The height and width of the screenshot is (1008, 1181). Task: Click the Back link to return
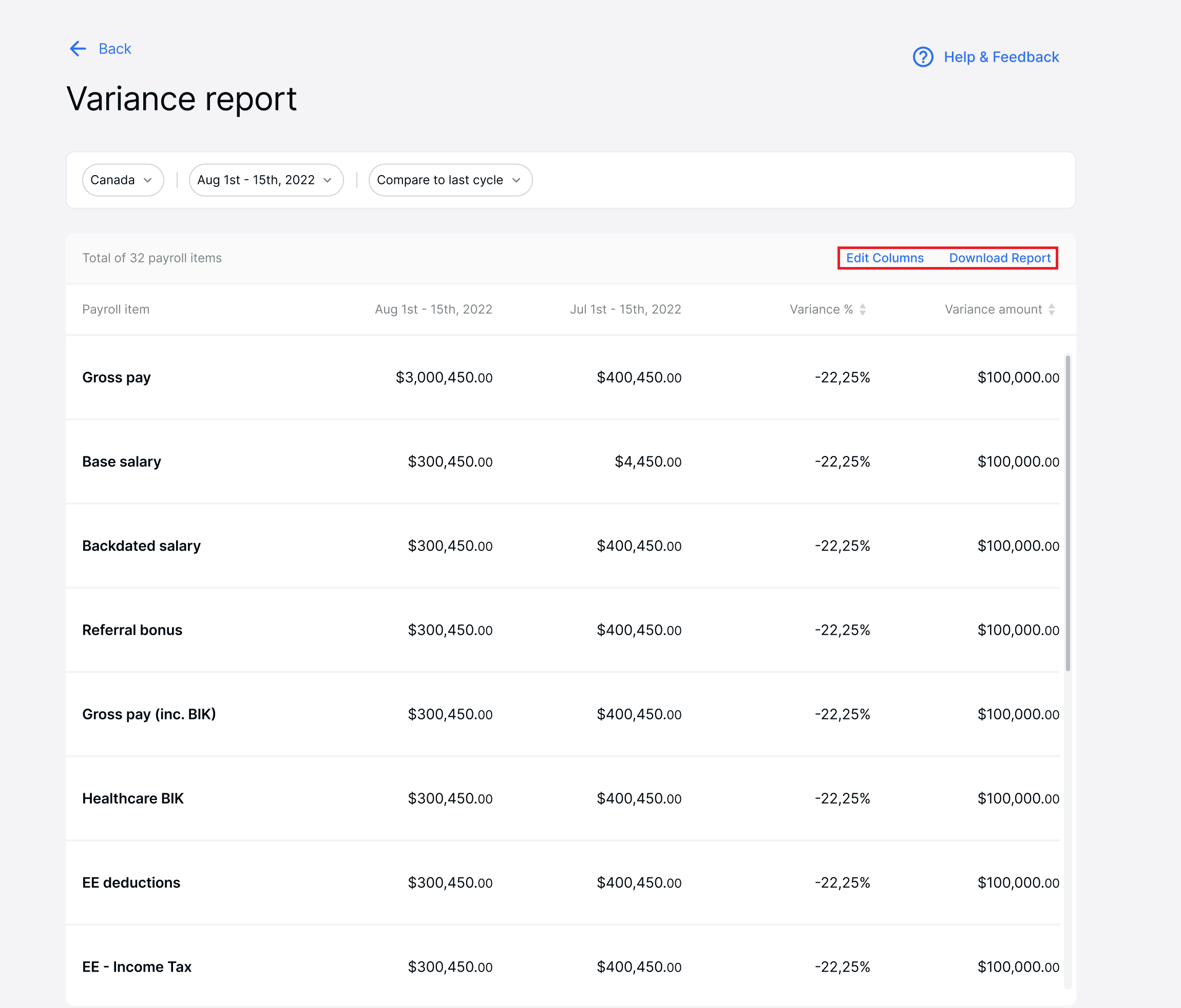(x=114, y=49)
